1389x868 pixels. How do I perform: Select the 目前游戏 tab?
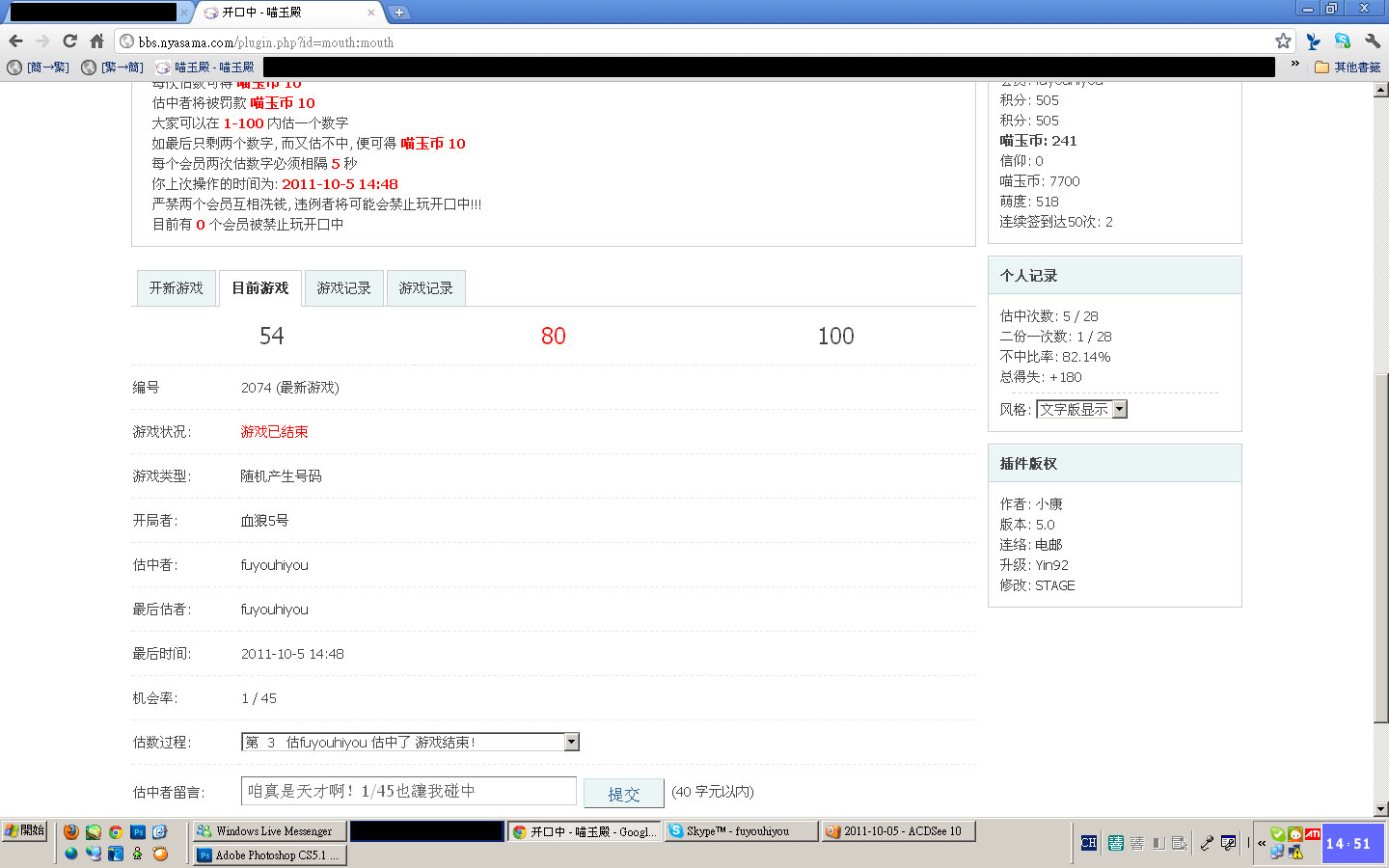pyautogui.click(x=259, y=288)
